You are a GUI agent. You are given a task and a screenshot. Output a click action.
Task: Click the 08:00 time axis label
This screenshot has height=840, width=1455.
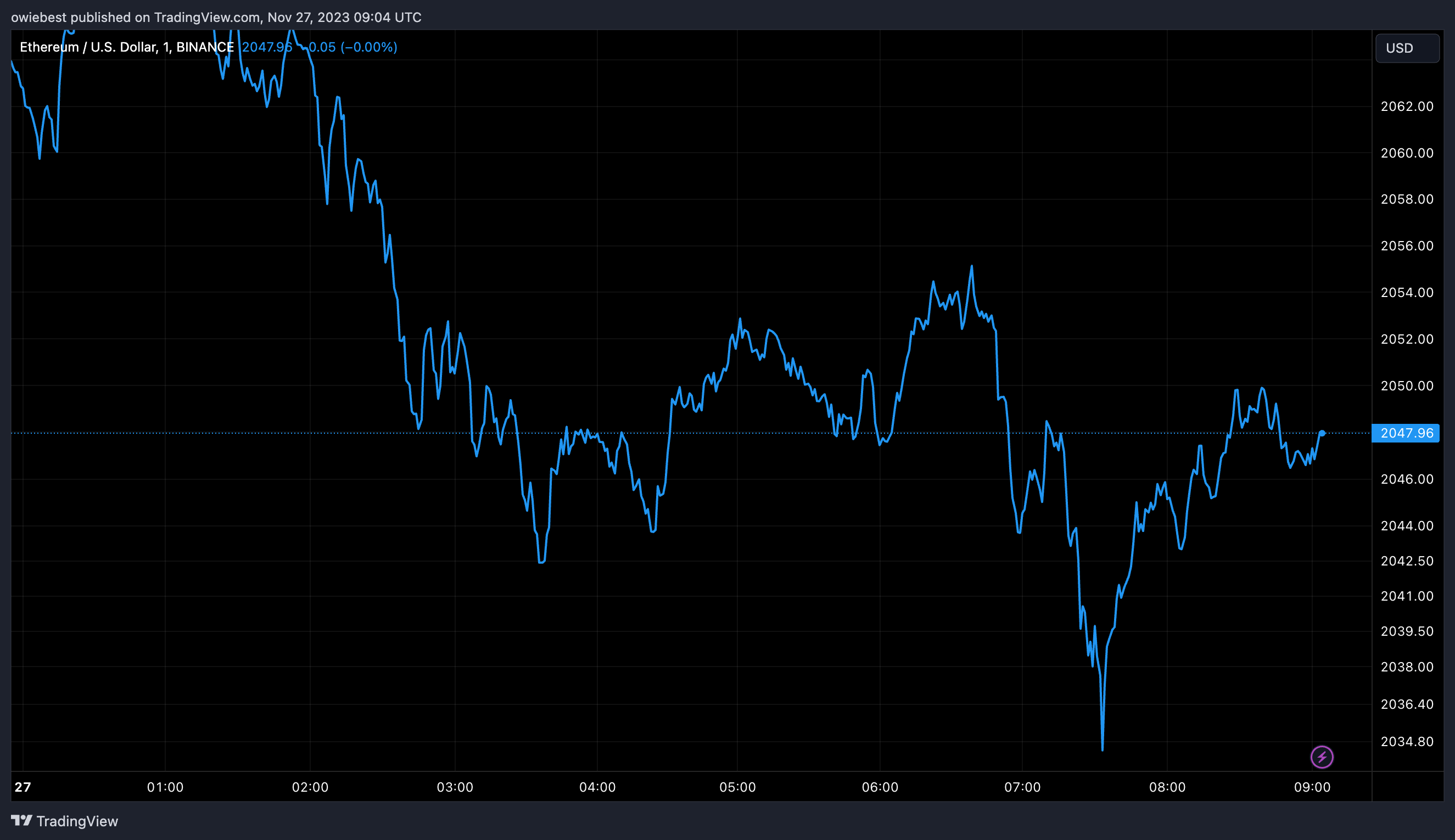[1167, 787]
